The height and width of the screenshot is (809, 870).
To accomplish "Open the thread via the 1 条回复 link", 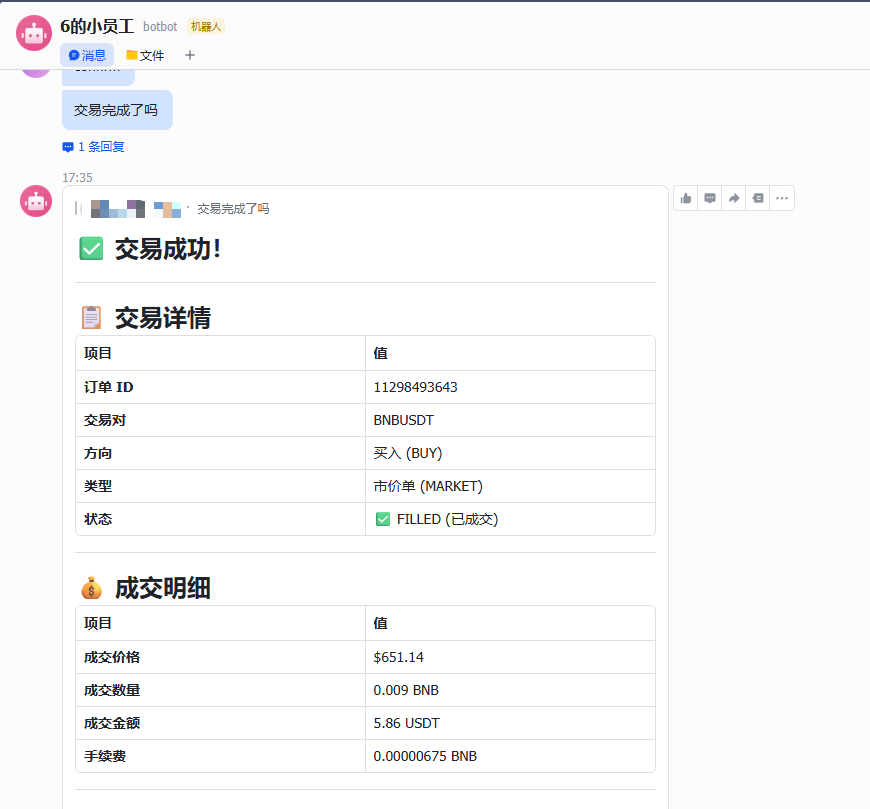I will 93,146.
